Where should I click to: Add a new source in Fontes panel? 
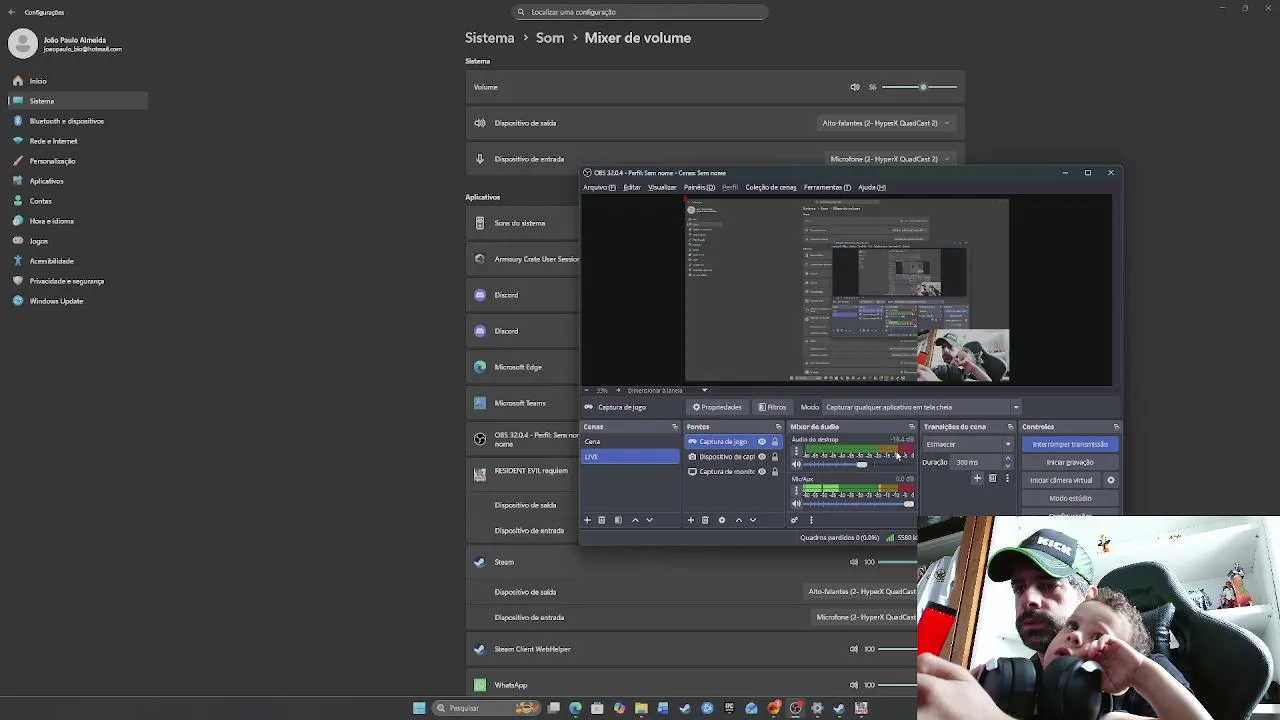690,520
